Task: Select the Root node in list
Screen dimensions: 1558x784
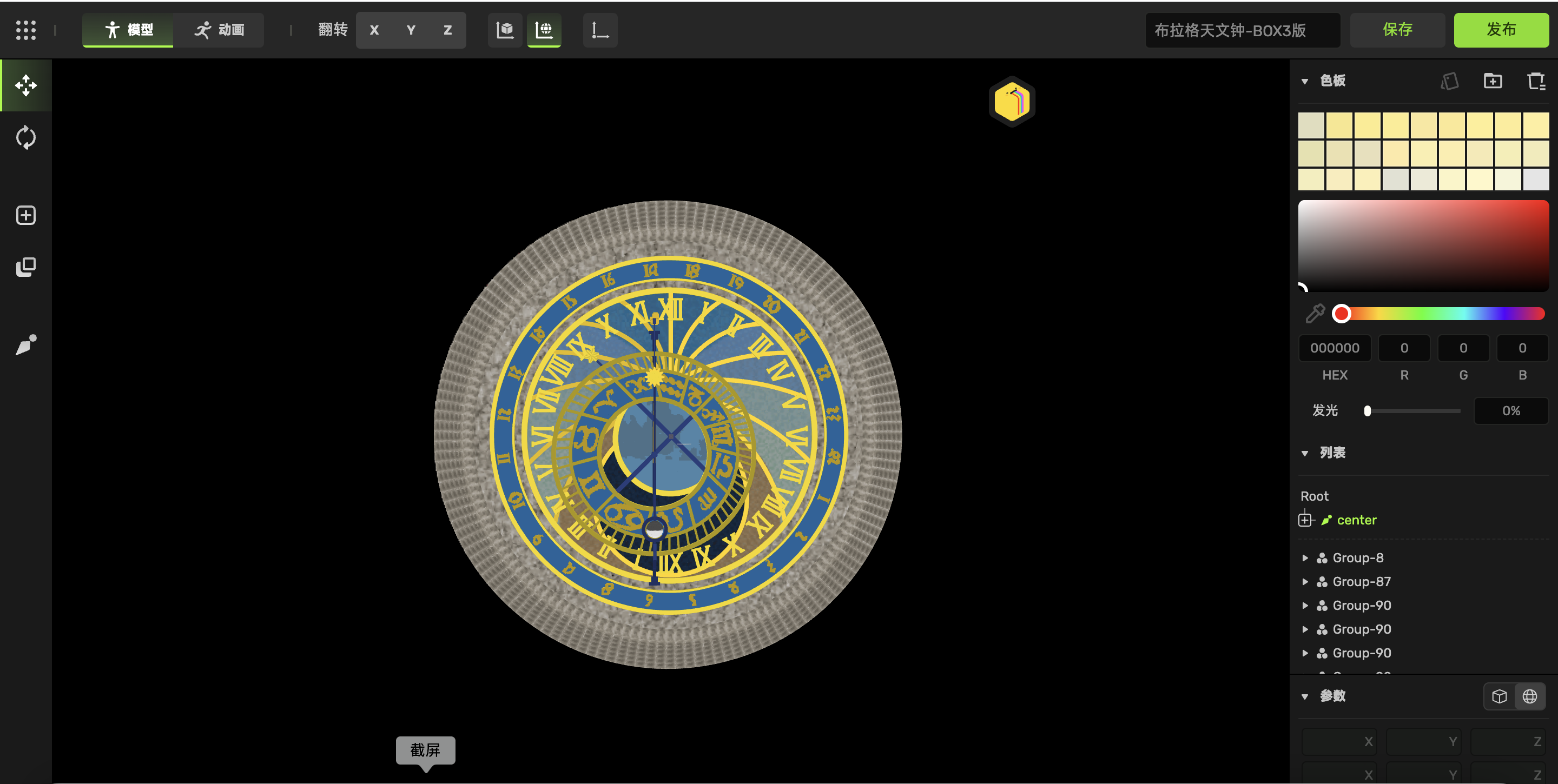Action: [x=1314, y=496]
